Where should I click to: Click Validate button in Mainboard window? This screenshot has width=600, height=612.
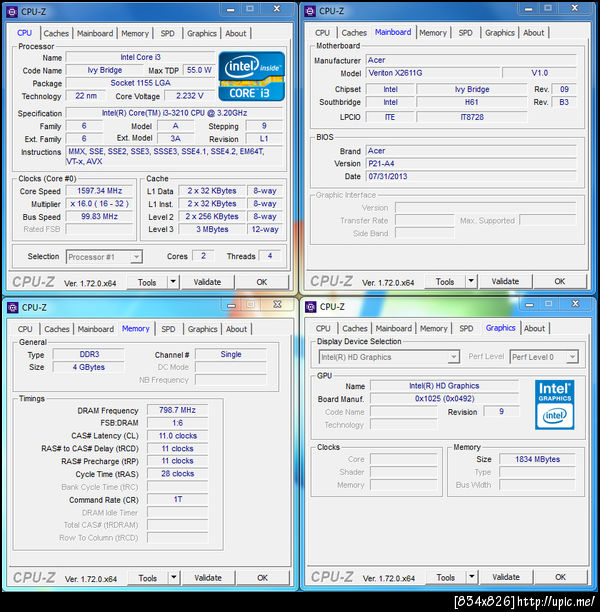(x=506, y=281)
